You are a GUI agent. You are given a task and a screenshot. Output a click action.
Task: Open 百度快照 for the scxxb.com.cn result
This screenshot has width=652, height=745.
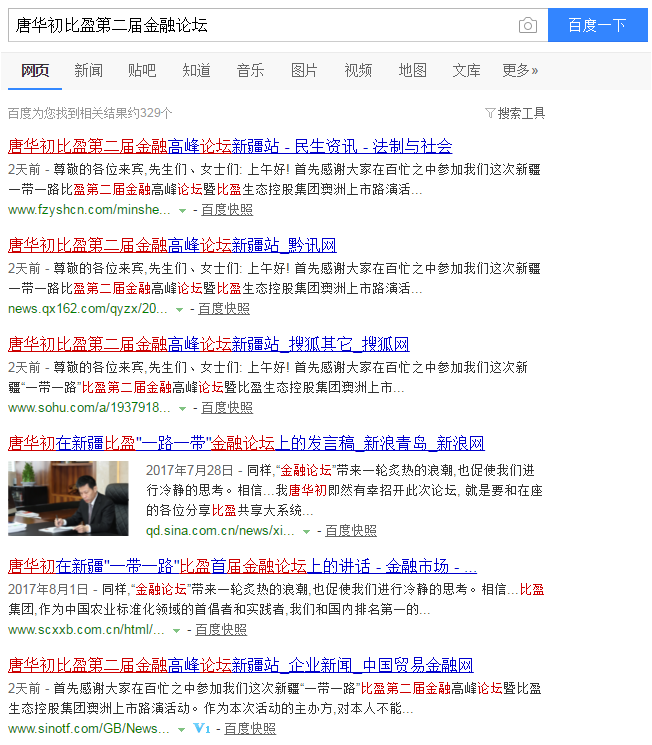[x=221, y=630]
